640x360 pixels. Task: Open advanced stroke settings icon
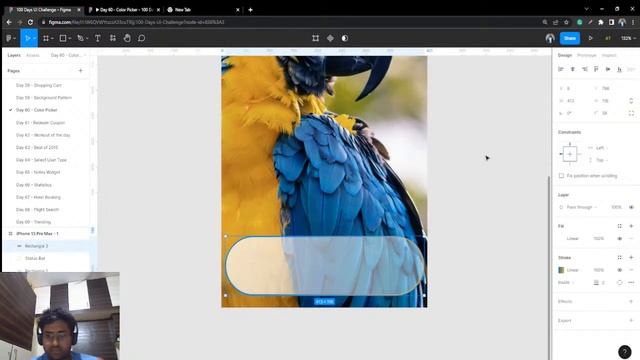[x=631, y=282]
